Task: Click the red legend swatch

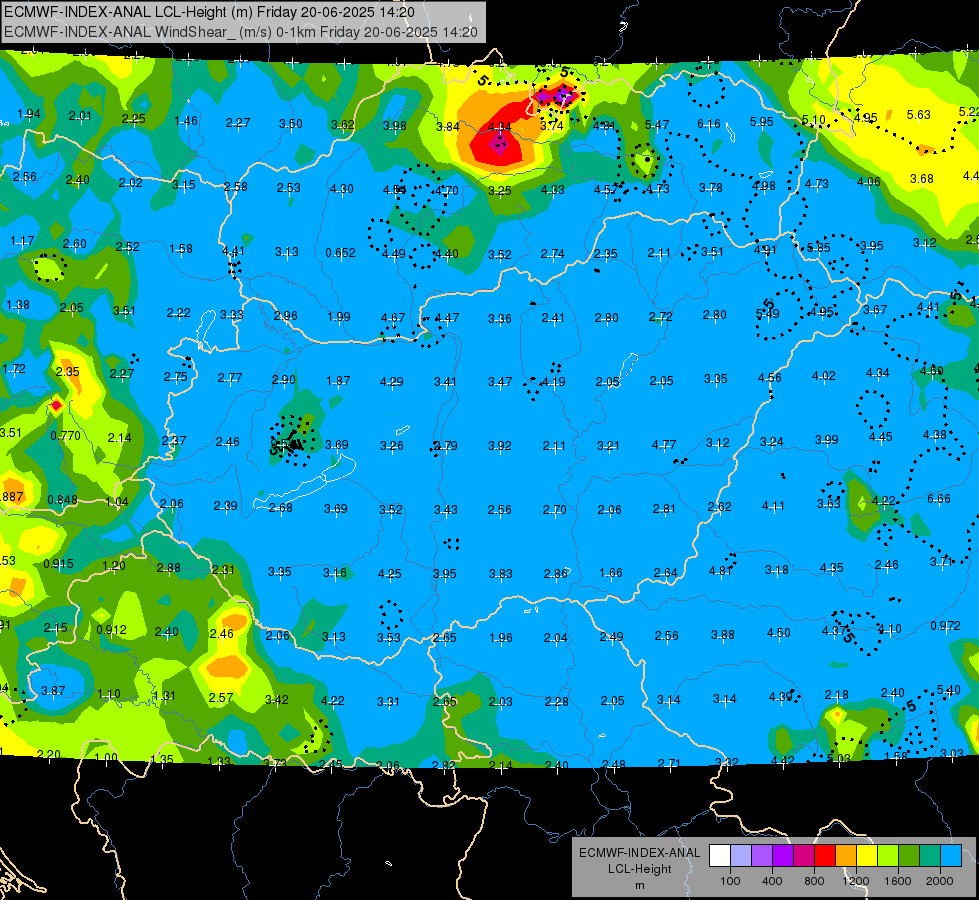Action: coord(825,856)
